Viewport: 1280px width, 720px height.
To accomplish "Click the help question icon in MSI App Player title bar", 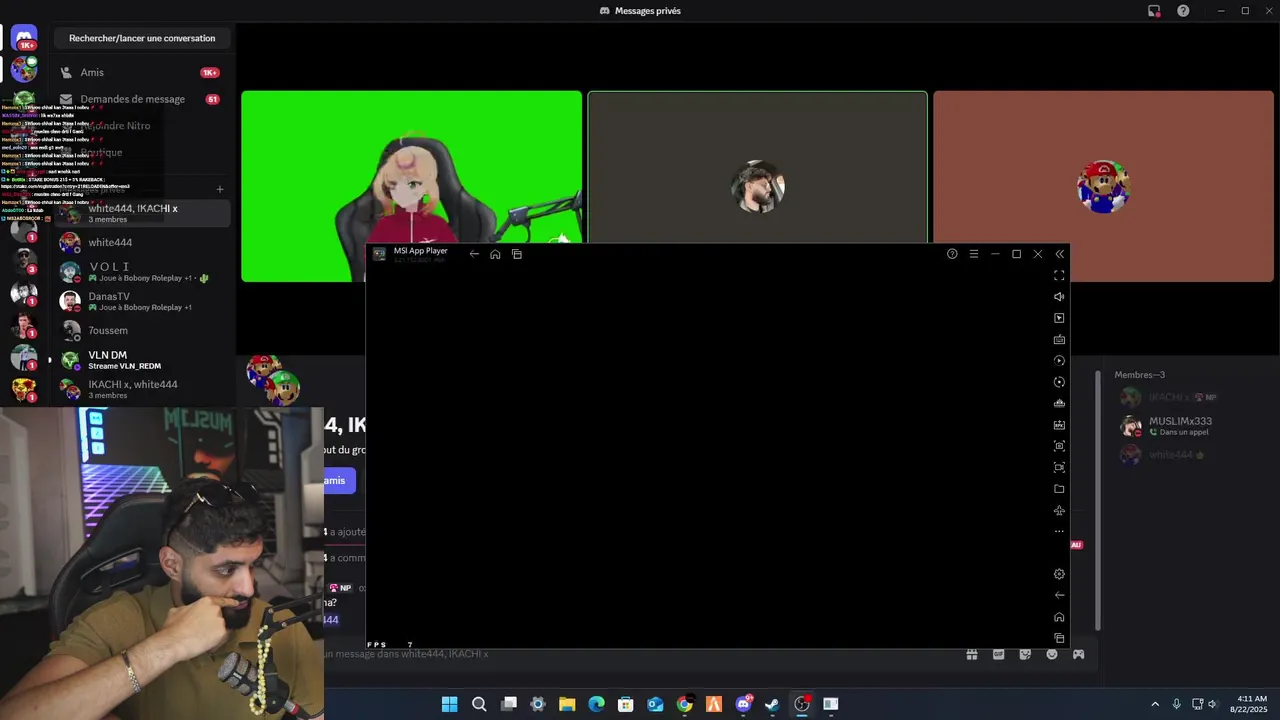I will (x=952, y=254).
